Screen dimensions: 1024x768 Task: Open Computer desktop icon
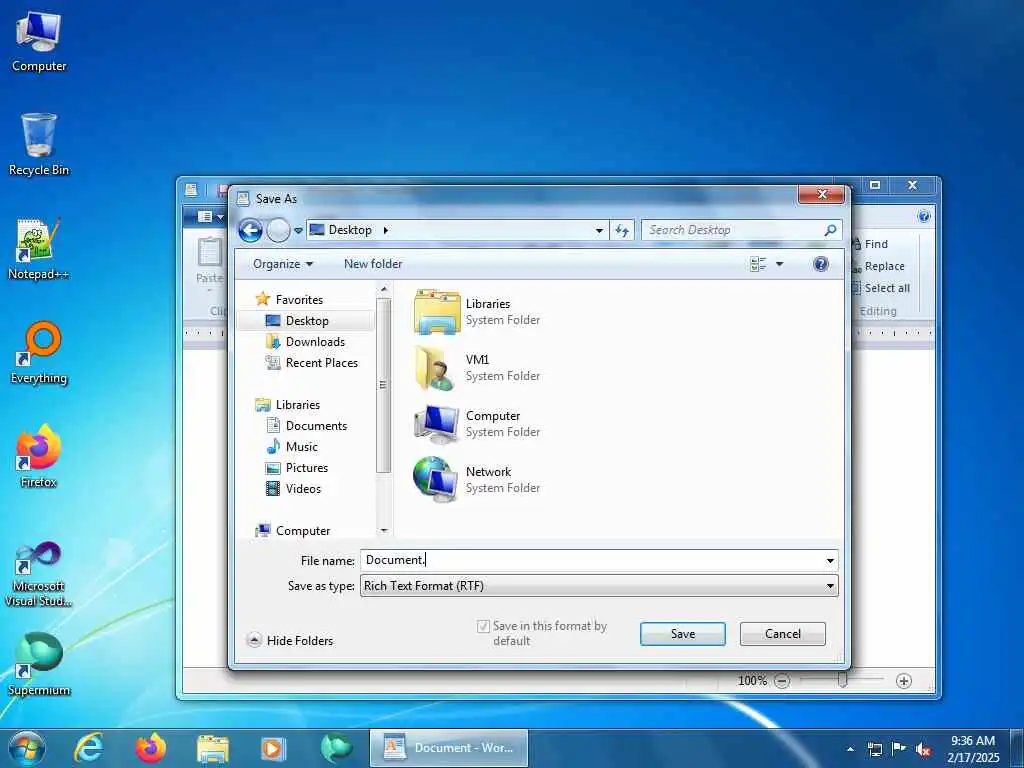[x=39, y=42]
